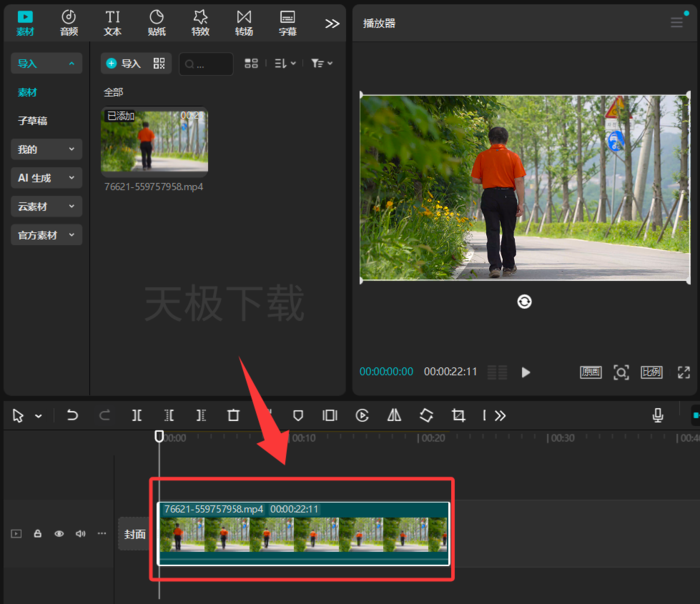Open the 素材 media tab
This screenshot has height=604, width=700.
(25, 23)
